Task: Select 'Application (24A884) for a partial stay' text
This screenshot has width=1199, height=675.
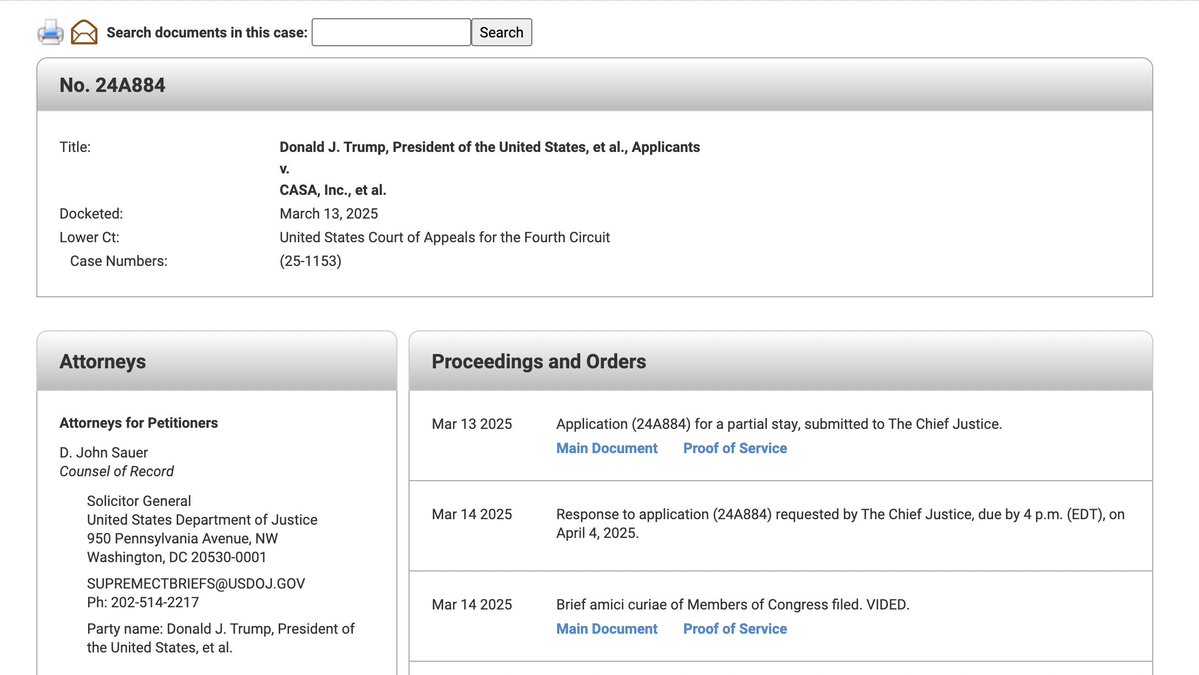Action: 778,423
